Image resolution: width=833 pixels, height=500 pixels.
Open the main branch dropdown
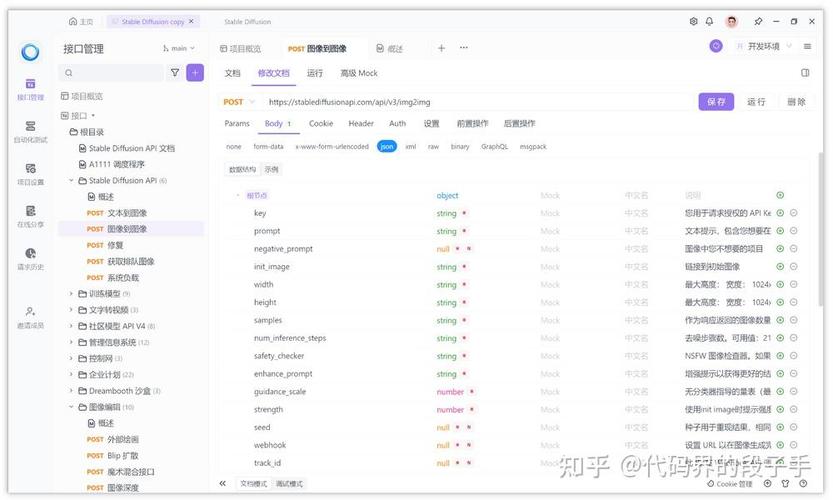click(x=179, y=48)
